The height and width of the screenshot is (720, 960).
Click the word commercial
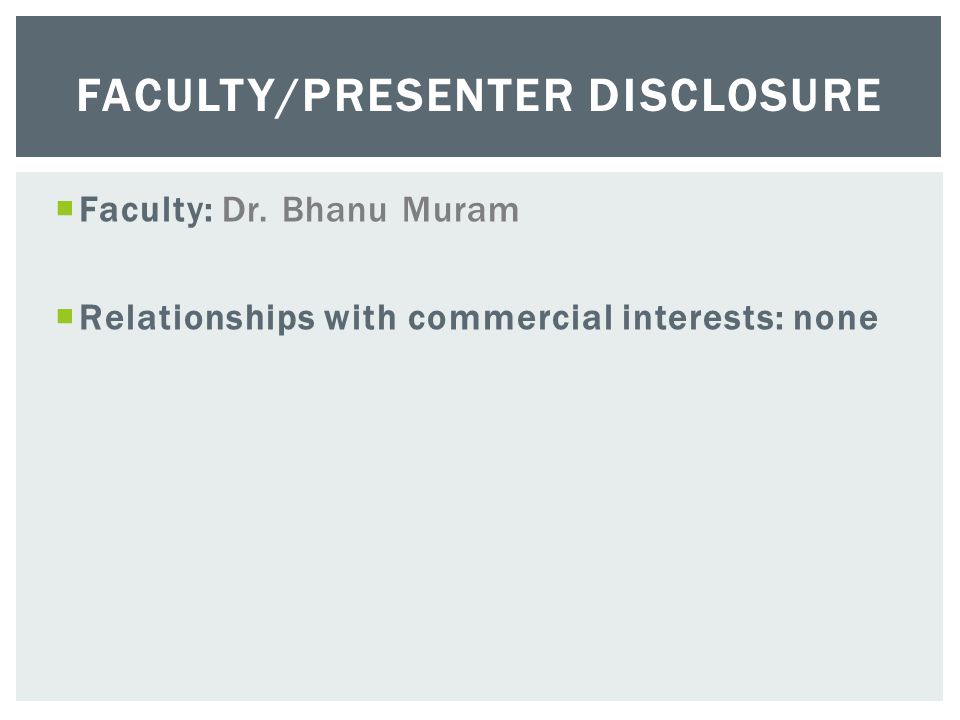[x=510, y=318]
